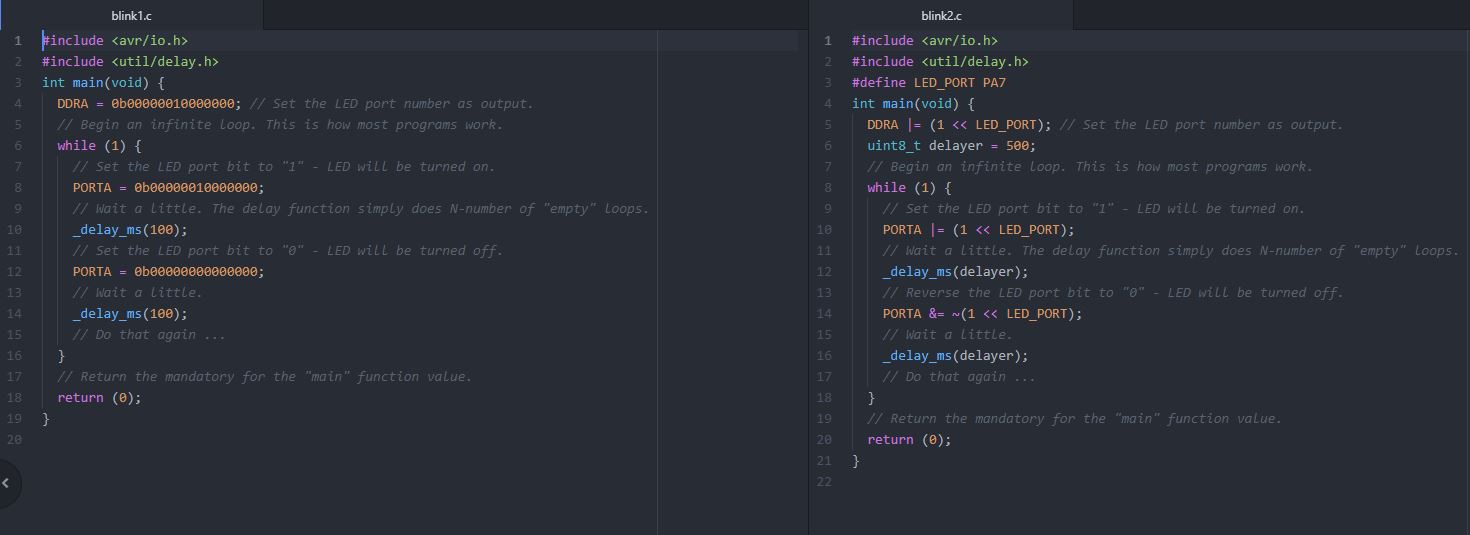Click 'DDRA = 0b00000010000000;' in blink1.c
The width and height of the screenshot is (1470, 535).
[149, 104]
